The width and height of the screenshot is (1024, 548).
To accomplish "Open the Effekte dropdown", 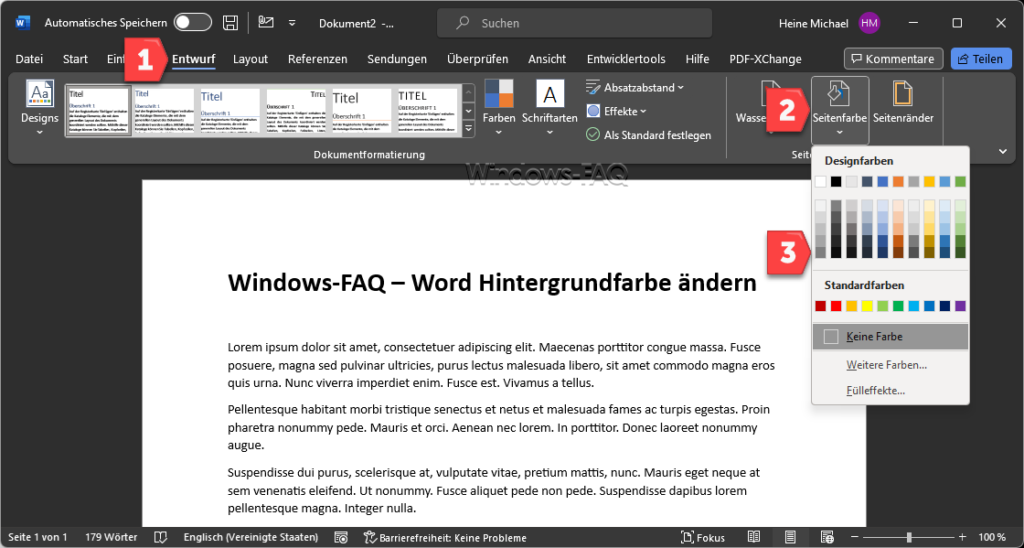I will (616, 111).
